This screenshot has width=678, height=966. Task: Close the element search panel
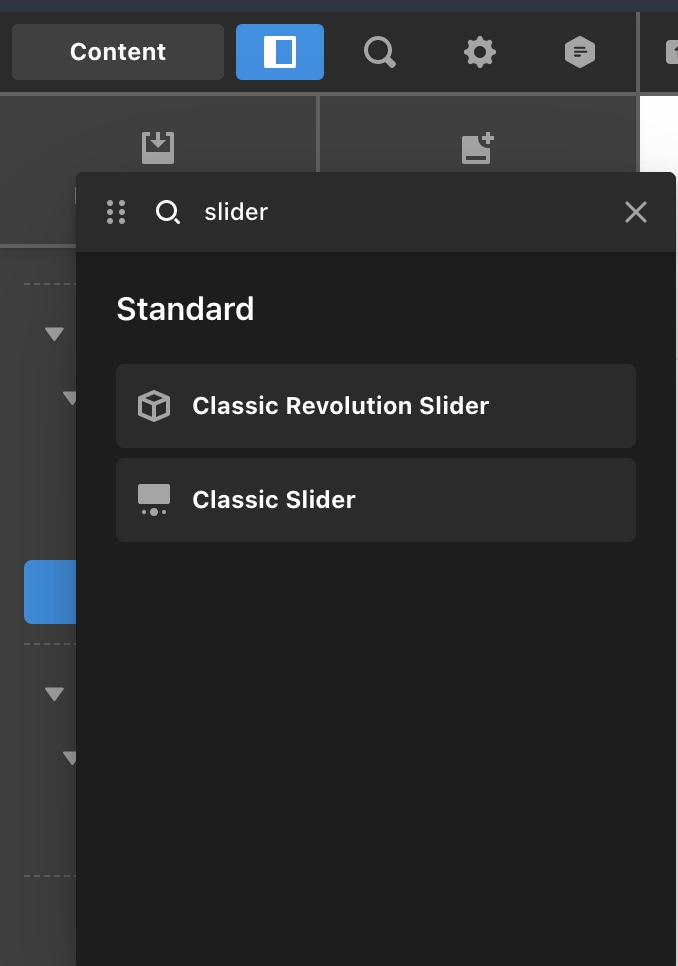tap(636, 212)
